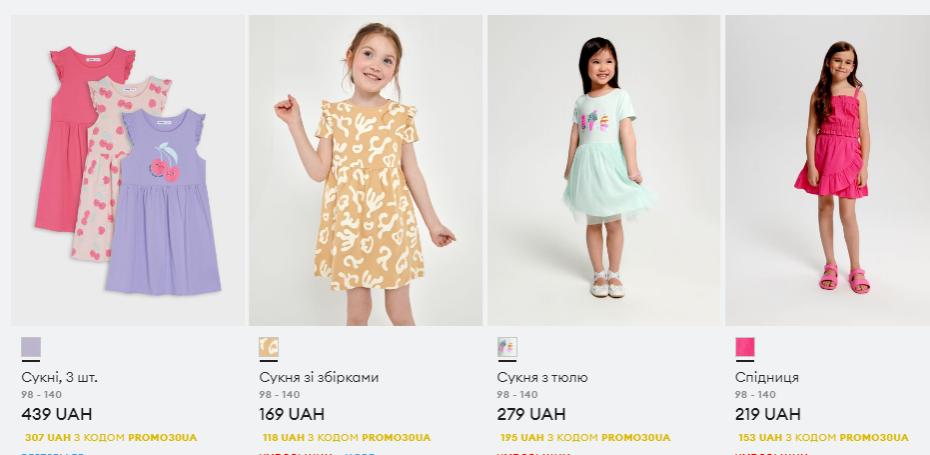Open the yellow patterned dress product photo
The width and height of the screenshot is (930, 455).
365,170
